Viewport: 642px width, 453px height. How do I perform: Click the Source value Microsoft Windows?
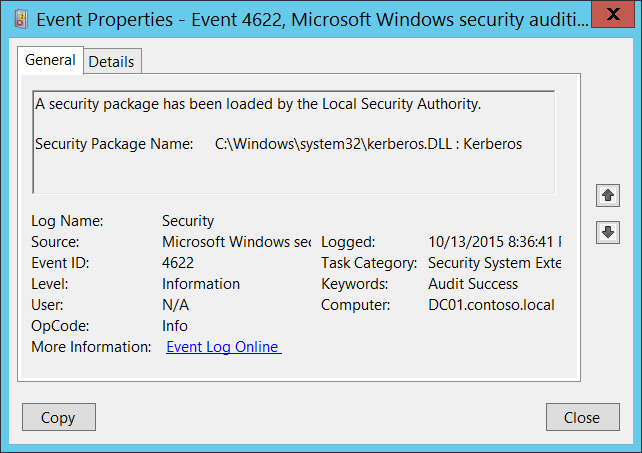pyautogui.click(x=236, y=242)
